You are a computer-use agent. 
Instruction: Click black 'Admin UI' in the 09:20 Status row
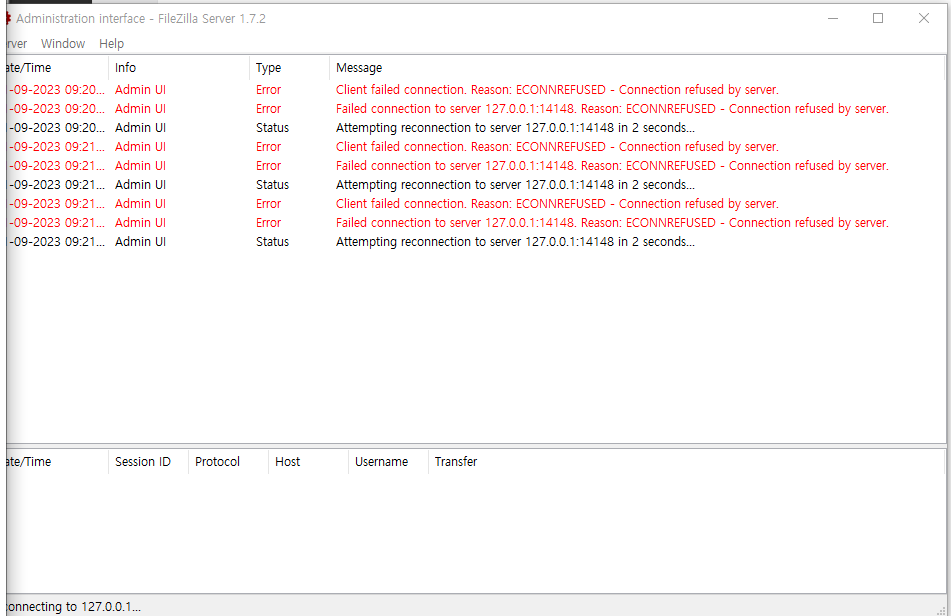140,128
